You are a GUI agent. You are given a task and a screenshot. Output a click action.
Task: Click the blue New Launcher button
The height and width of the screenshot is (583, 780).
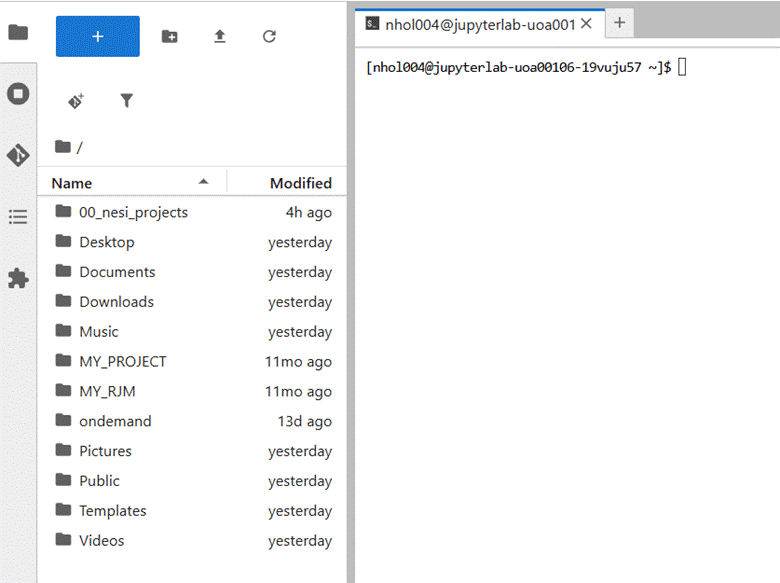98,36
